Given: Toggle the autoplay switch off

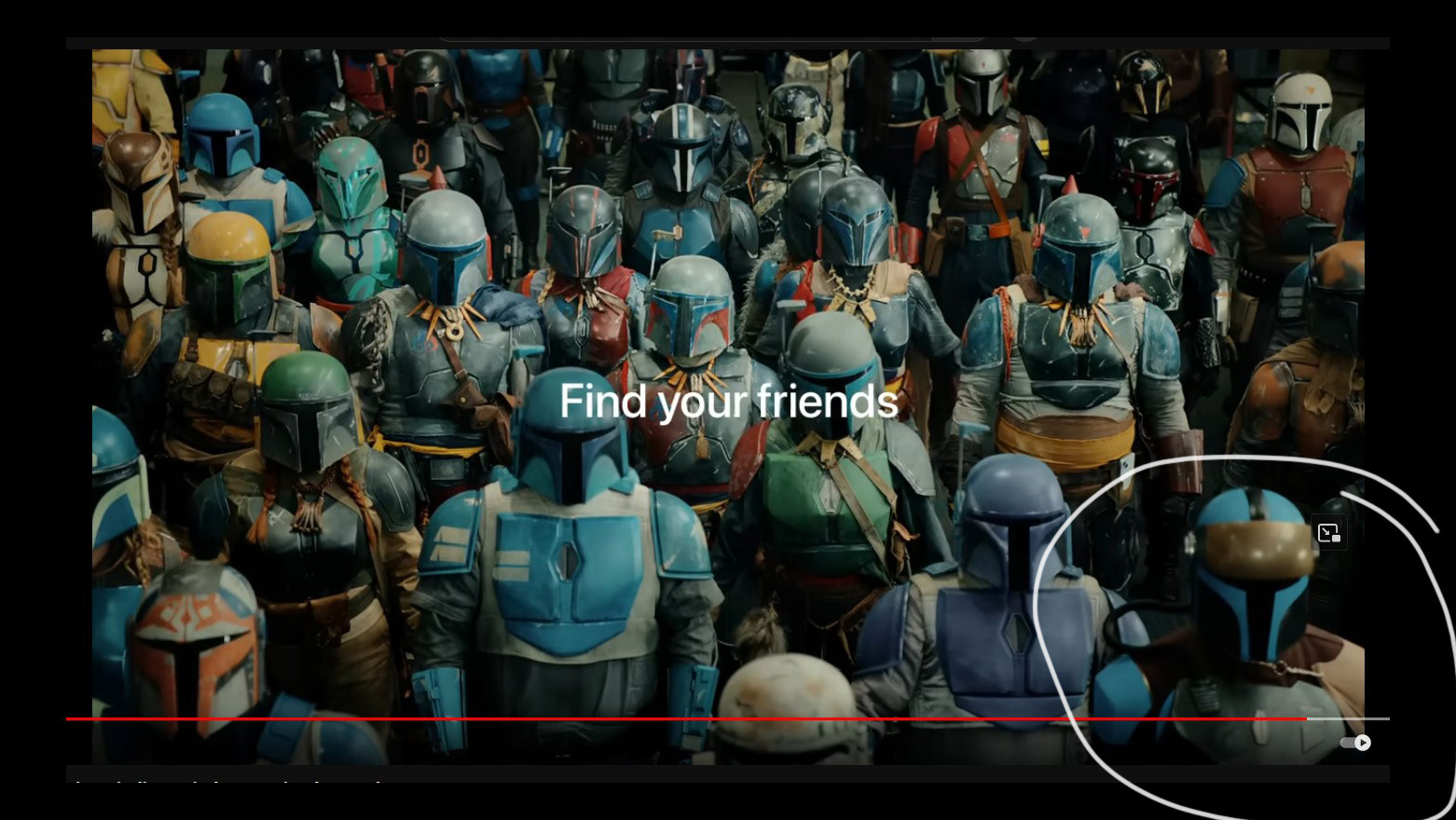Looking at the screenshot, I should pos(1355,743).
